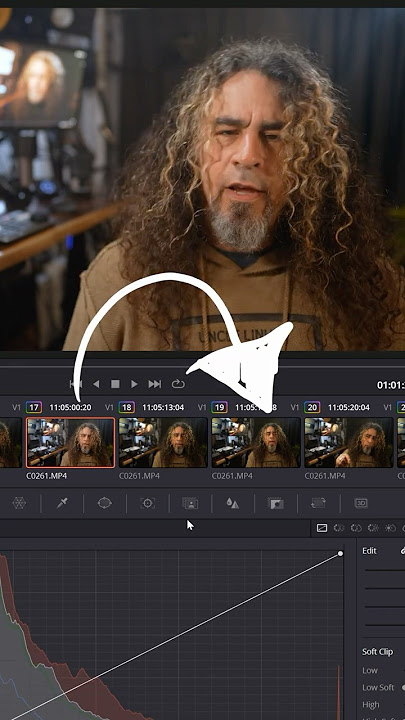The image size is (405, 720).
Task: Click the Soft Clip heading
Action: coord(377,652)
